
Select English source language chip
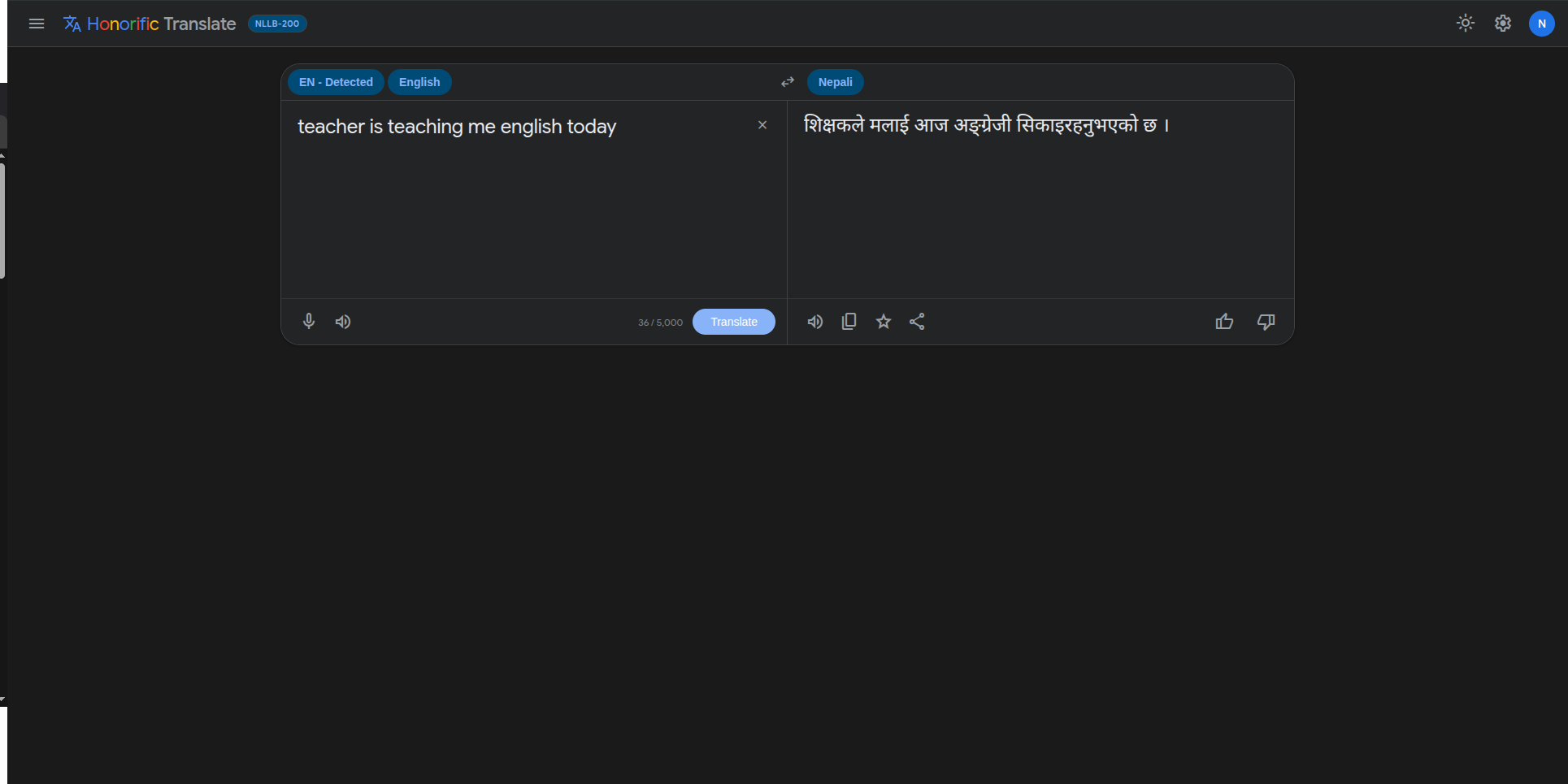pos(419,82)
